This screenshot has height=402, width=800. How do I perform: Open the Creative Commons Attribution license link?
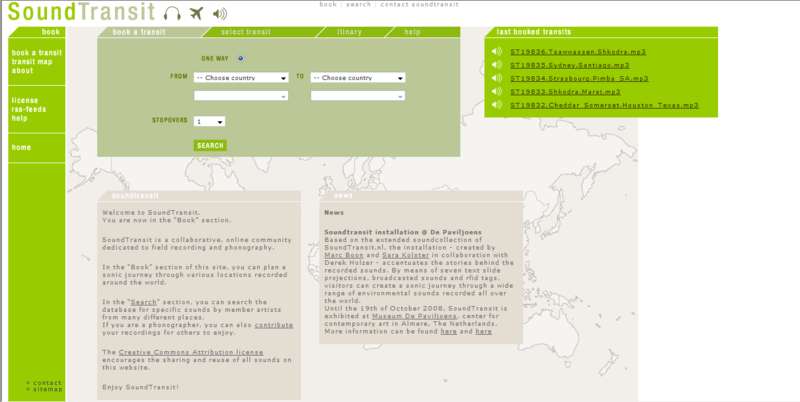(x=191, y=352)
